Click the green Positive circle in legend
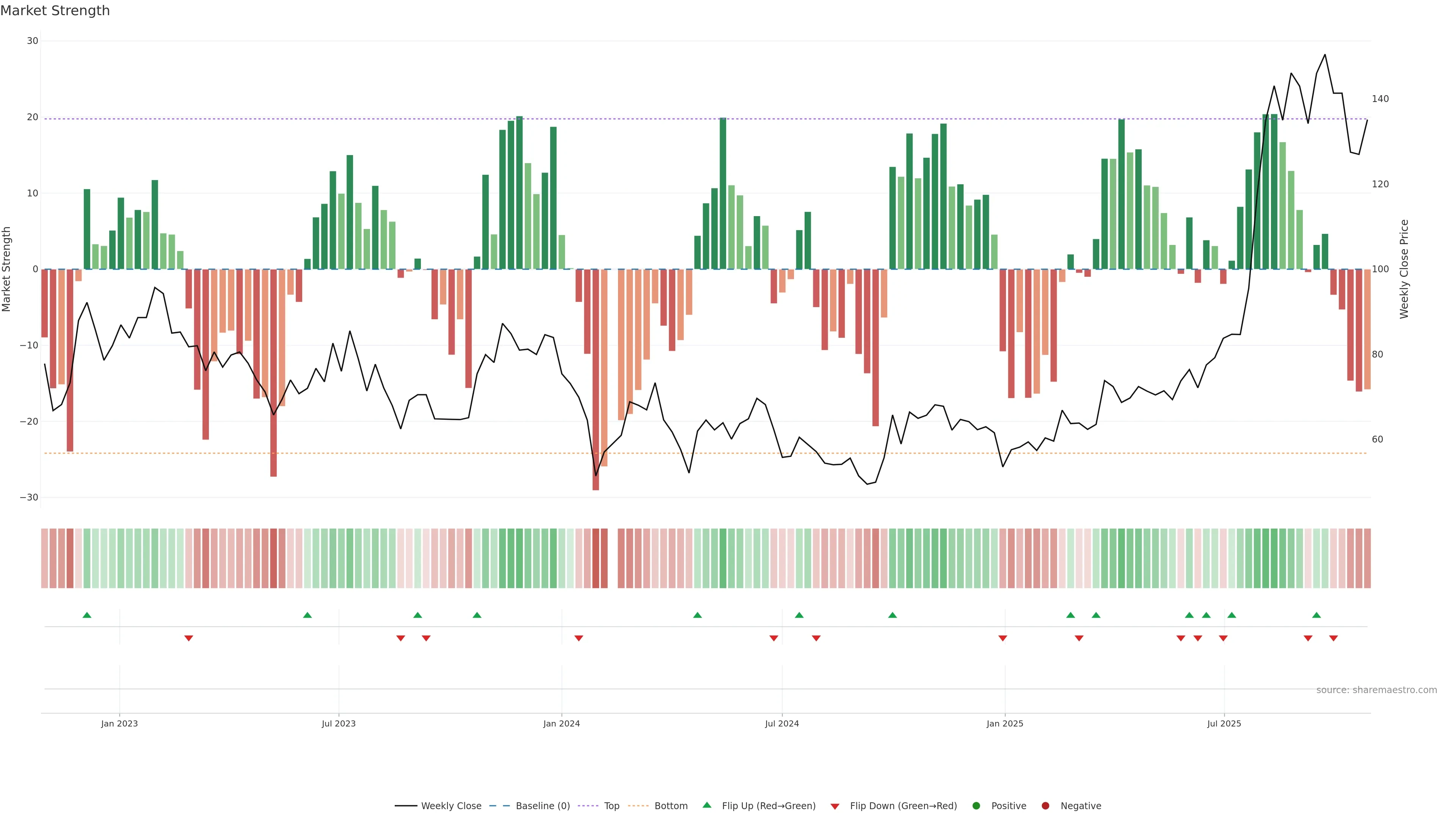This screenshot has height=819, width=1456. [x=976, y=805]
